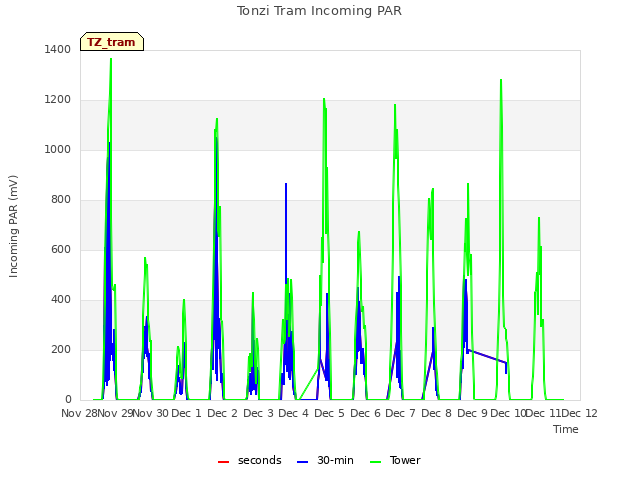The height and width of the screenshot is (480, 640).
Task: Click the y-axis tick value 1000
Action: tap(58, 149)
